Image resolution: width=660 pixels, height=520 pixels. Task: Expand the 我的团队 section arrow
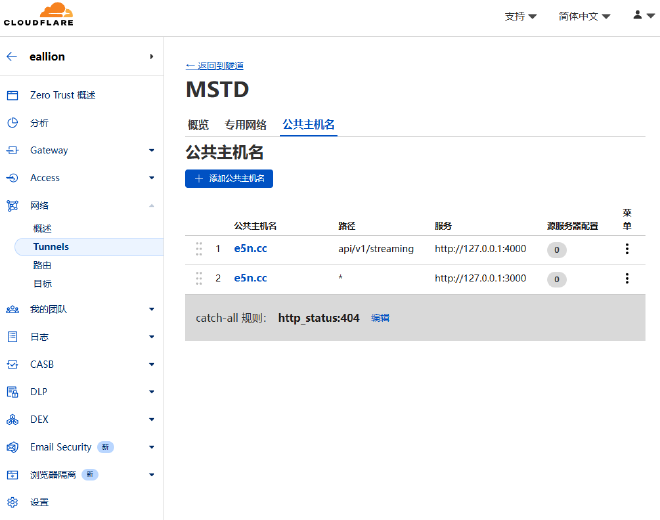click(152, 309)
